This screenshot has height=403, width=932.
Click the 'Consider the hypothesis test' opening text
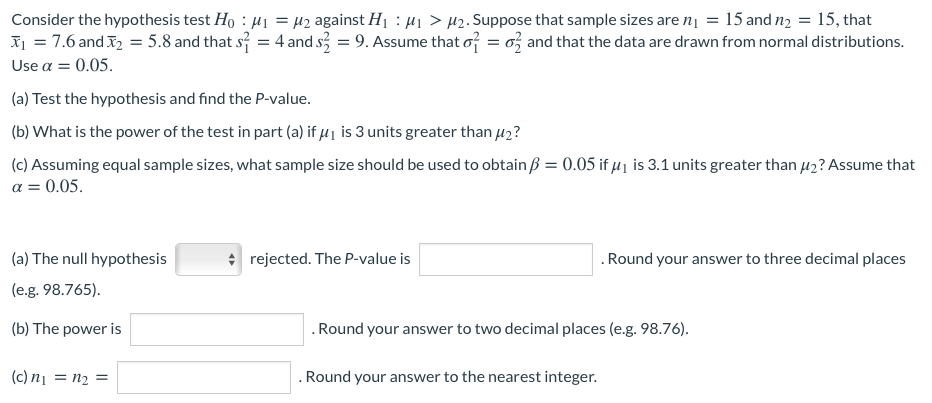point(111,20)
